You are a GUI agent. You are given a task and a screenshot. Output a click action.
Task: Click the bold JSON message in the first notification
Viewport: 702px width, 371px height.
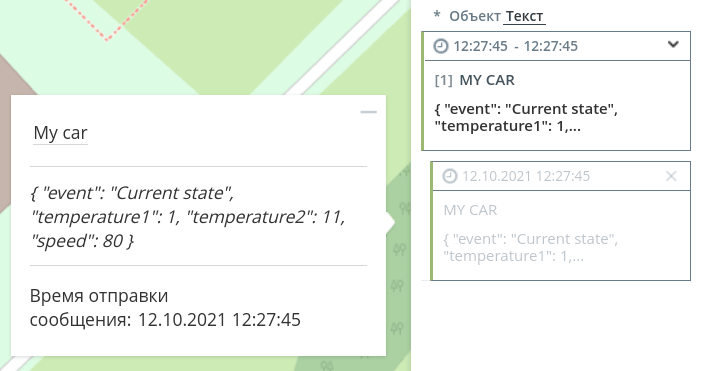(x=526, y=117)
